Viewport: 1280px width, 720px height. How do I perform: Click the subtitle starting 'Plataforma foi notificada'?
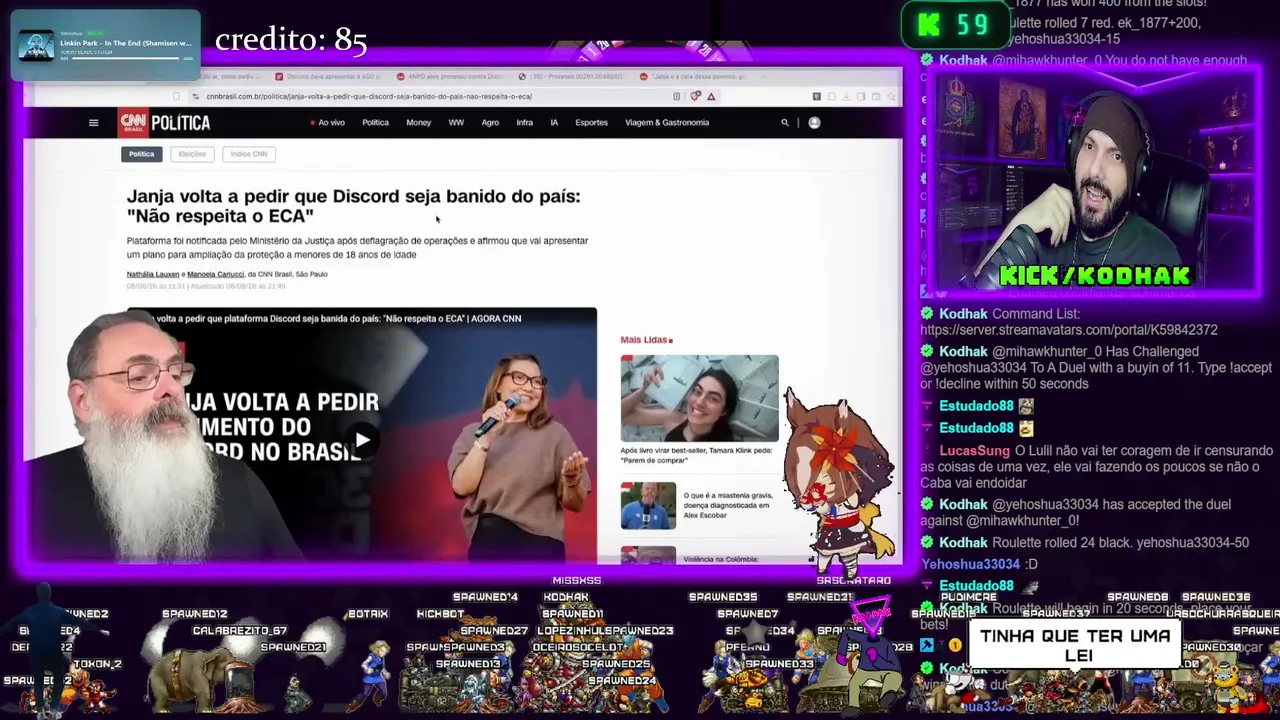[x=357, y=247]
